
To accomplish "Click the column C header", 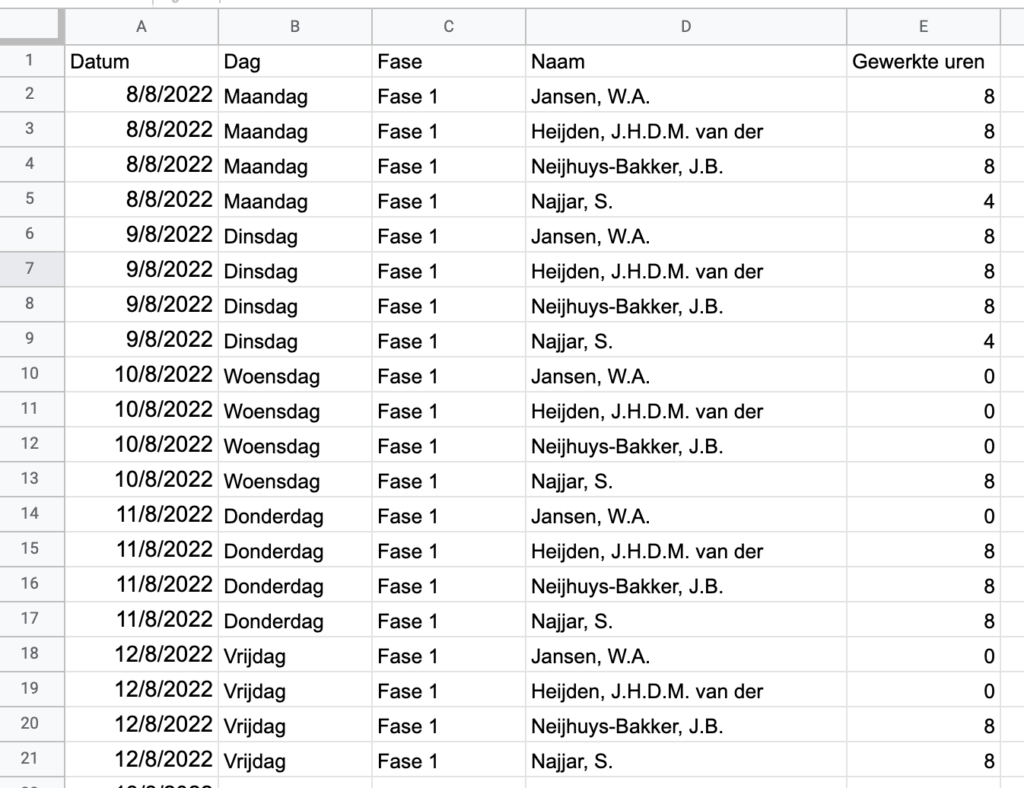I will (x=449, y=27).
